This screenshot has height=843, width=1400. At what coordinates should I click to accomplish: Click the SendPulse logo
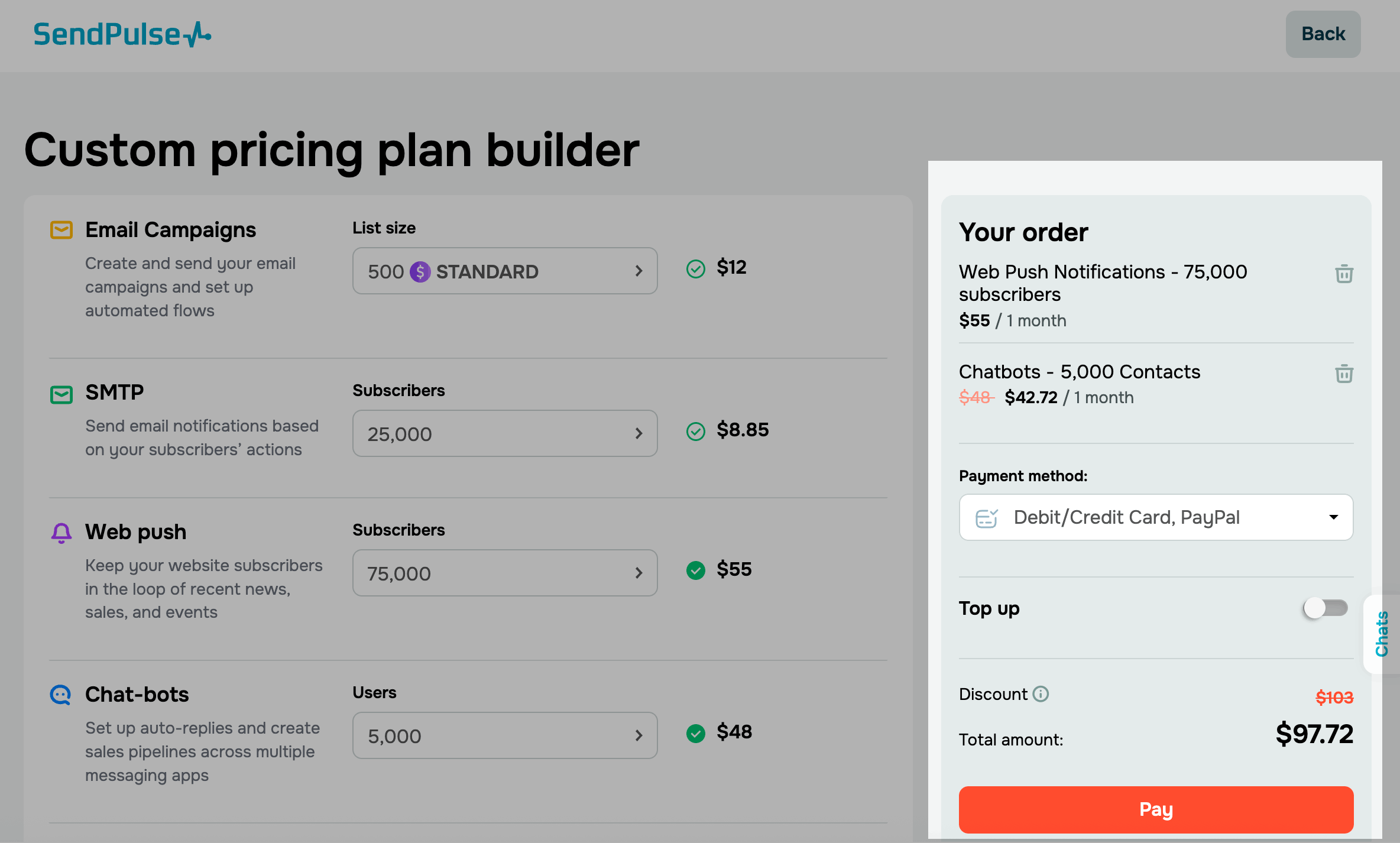(122, 34)
